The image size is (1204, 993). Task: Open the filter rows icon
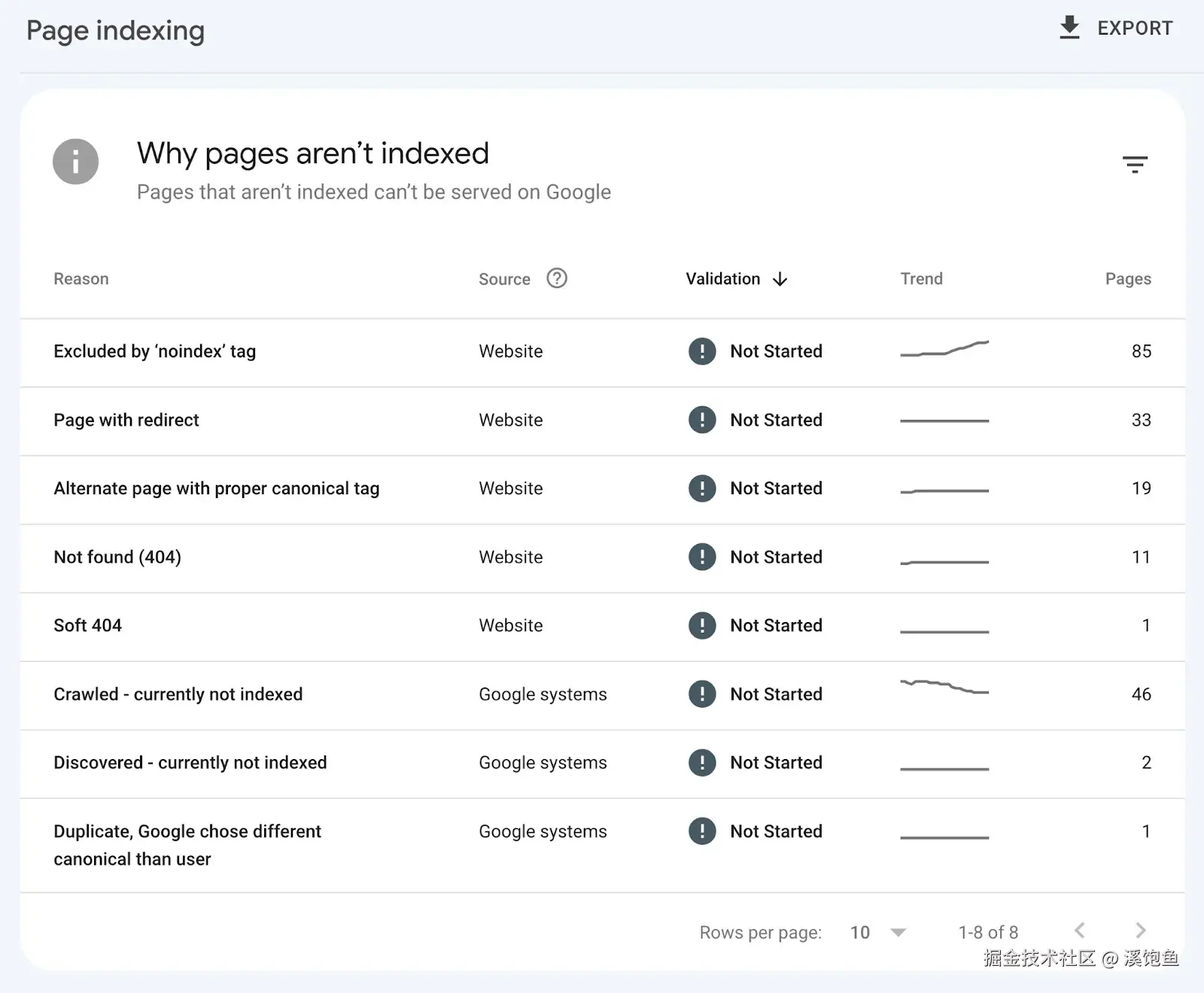(x=1135, y=164)
